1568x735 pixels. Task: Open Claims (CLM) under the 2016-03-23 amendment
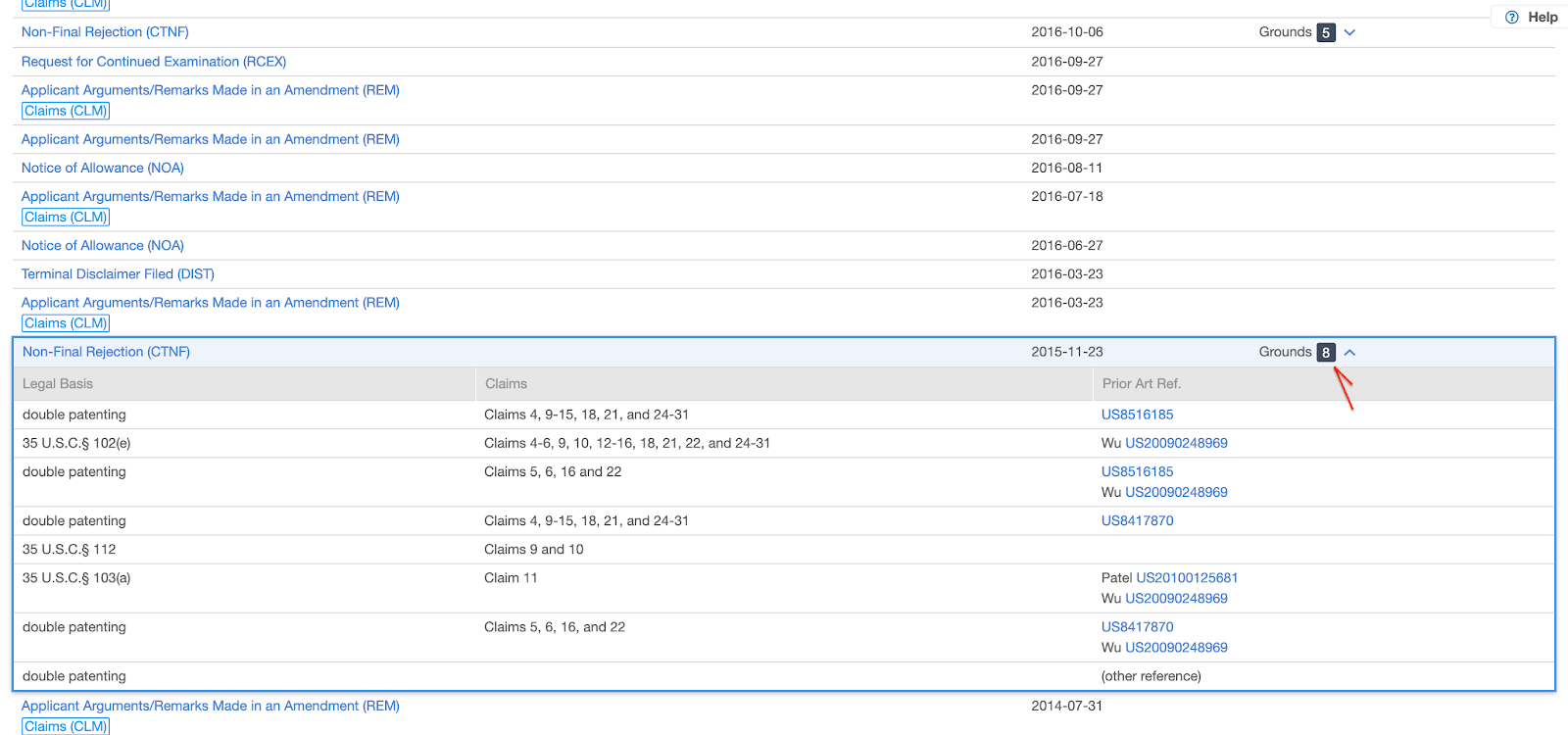[66, 323]
